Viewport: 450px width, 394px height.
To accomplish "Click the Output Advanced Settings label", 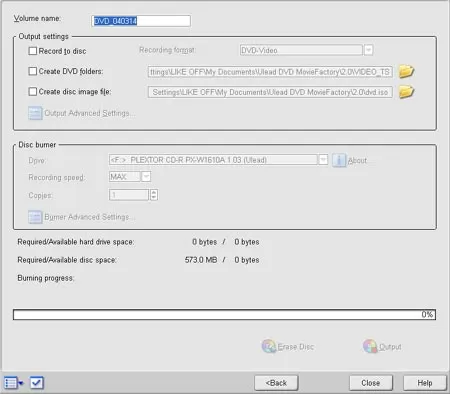I will pos(90,113).
